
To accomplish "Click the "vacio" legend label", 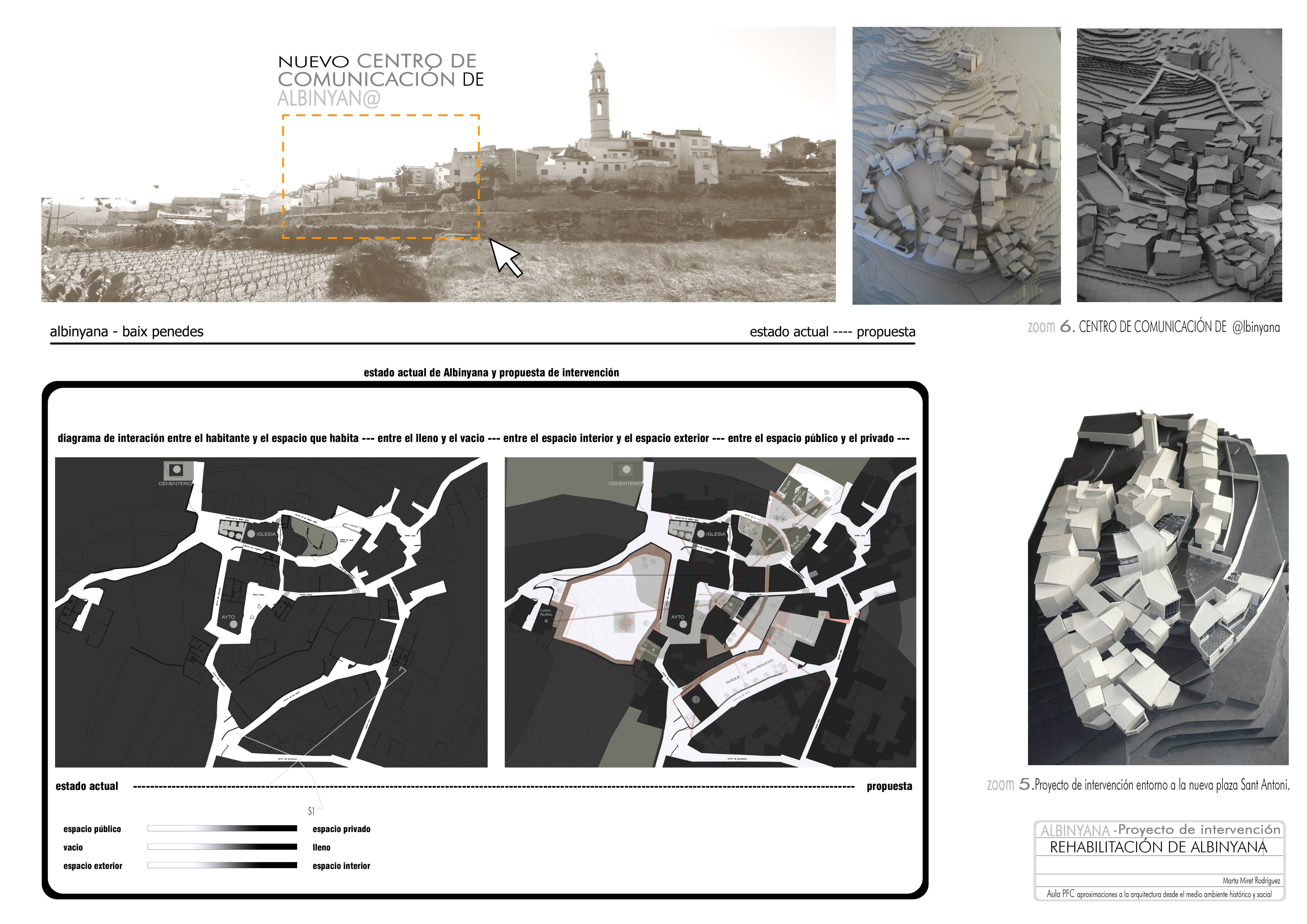I will (73, 847).
